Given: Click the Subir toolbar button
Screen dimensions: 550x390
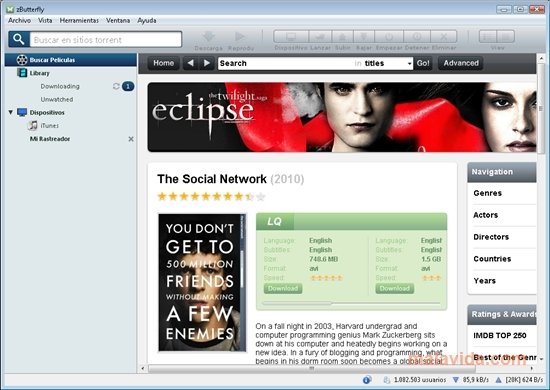Looking at the screenshot, I should (342, 36).
